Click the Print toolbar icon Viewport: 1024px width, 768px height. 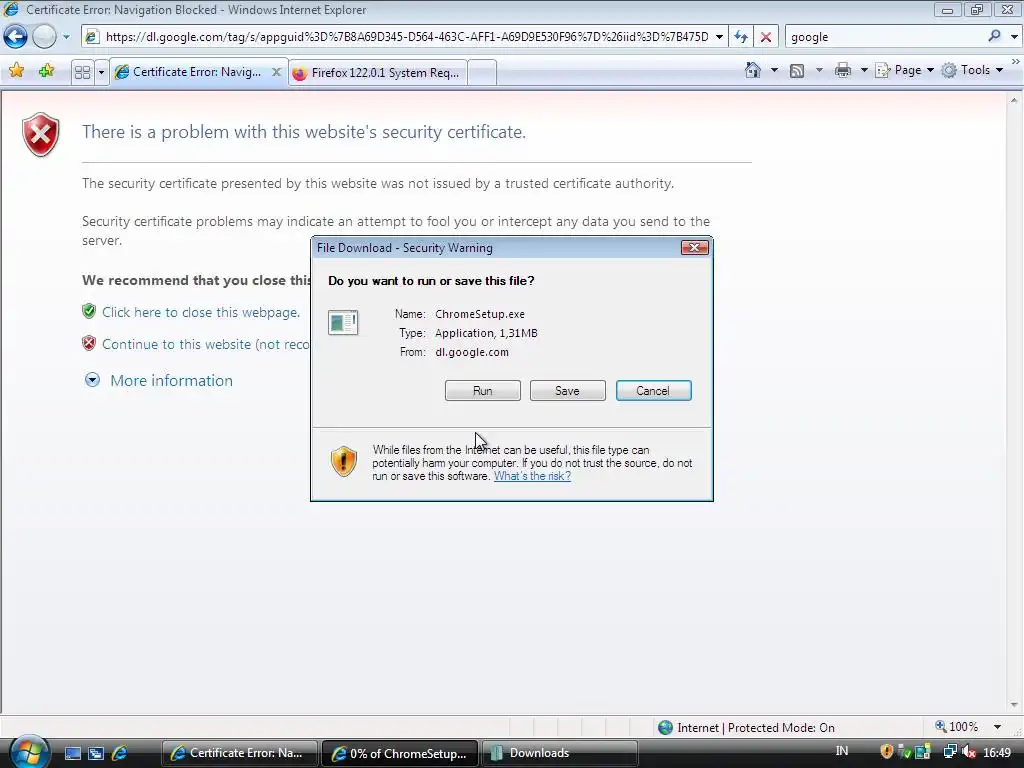pos(843,71)
